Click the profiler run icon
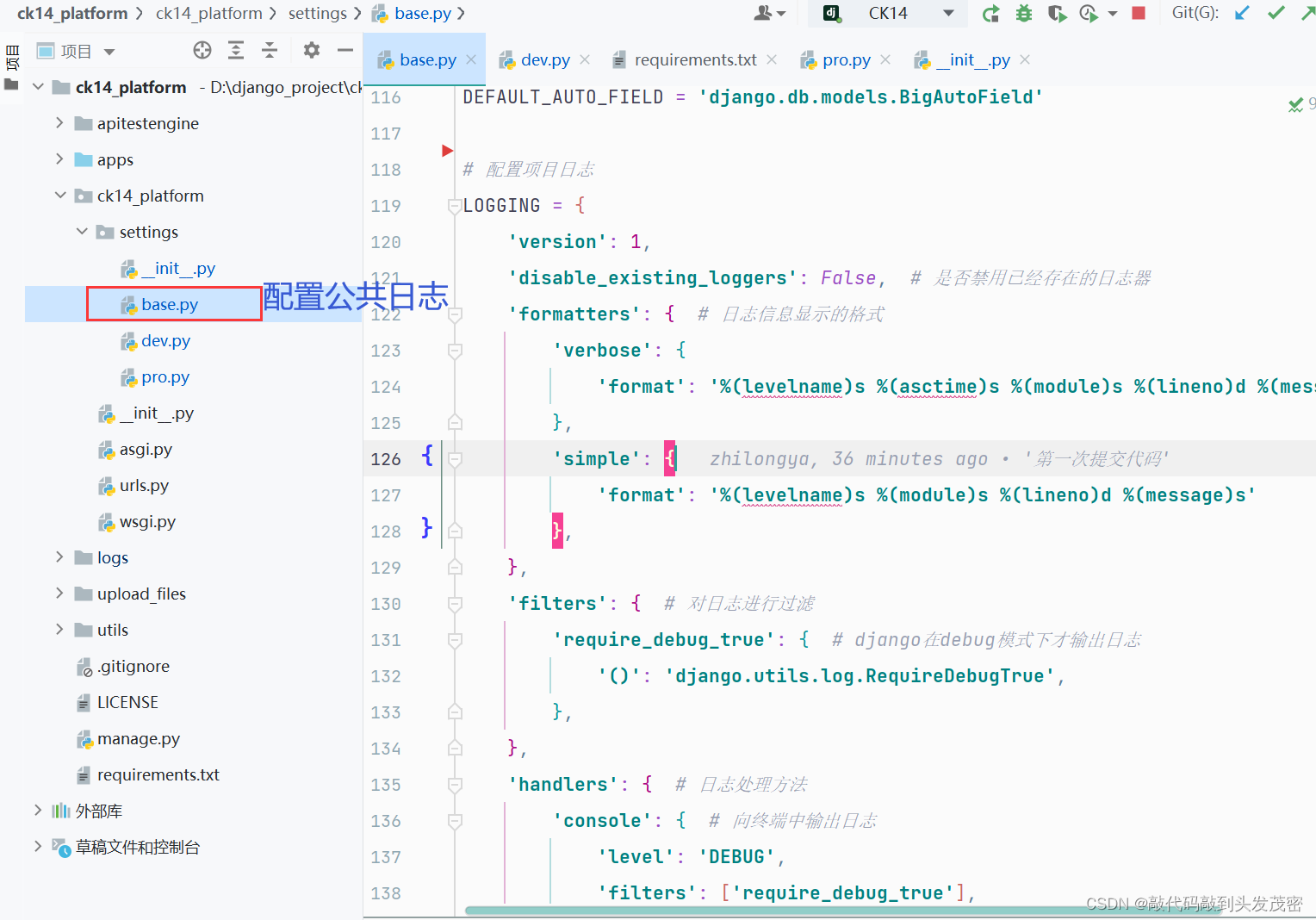This screenshot has height=920, width=1316. (1089, 13)
